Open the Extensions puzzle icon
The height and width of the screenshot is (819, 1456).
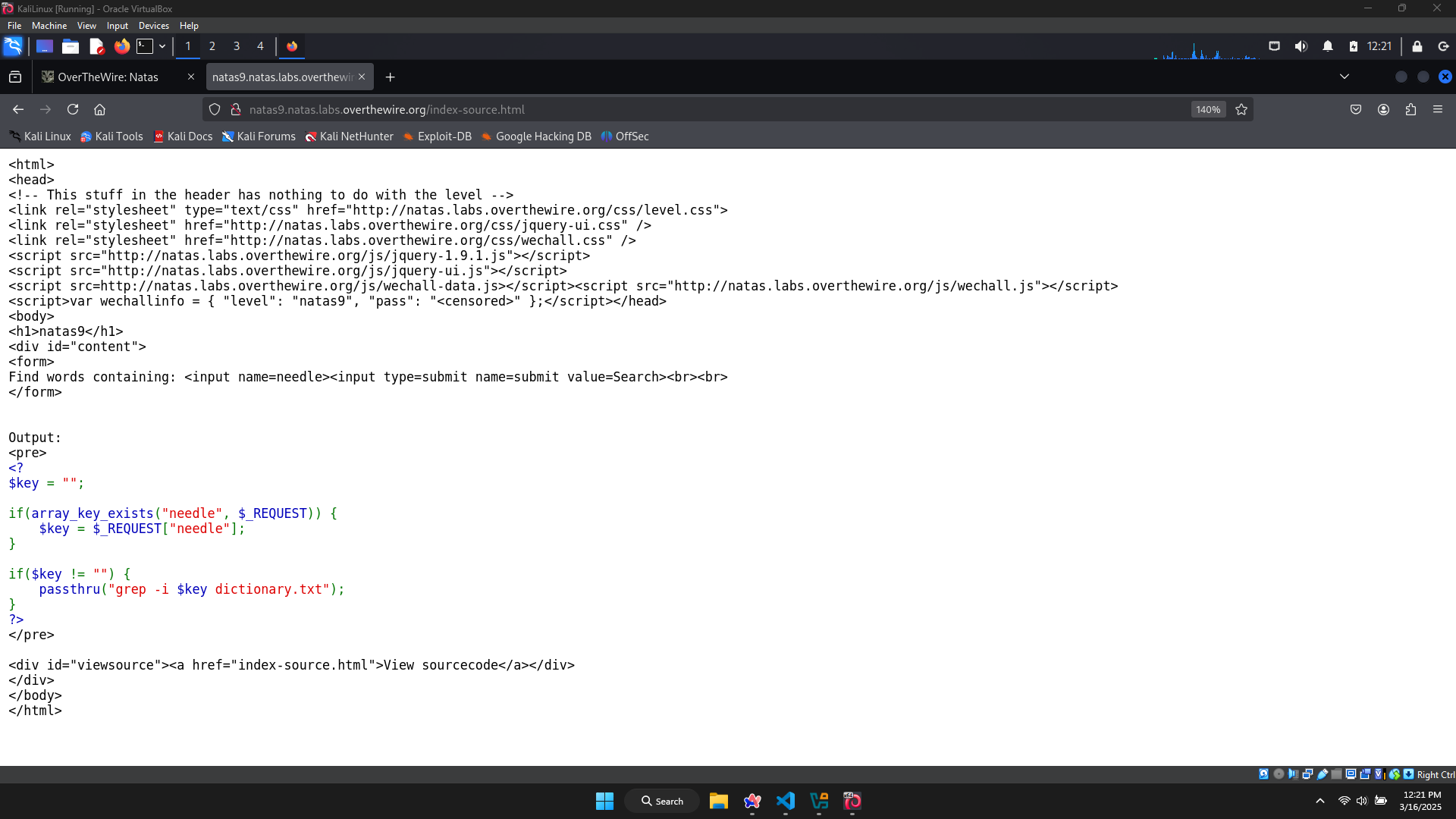coord(1410,109)
